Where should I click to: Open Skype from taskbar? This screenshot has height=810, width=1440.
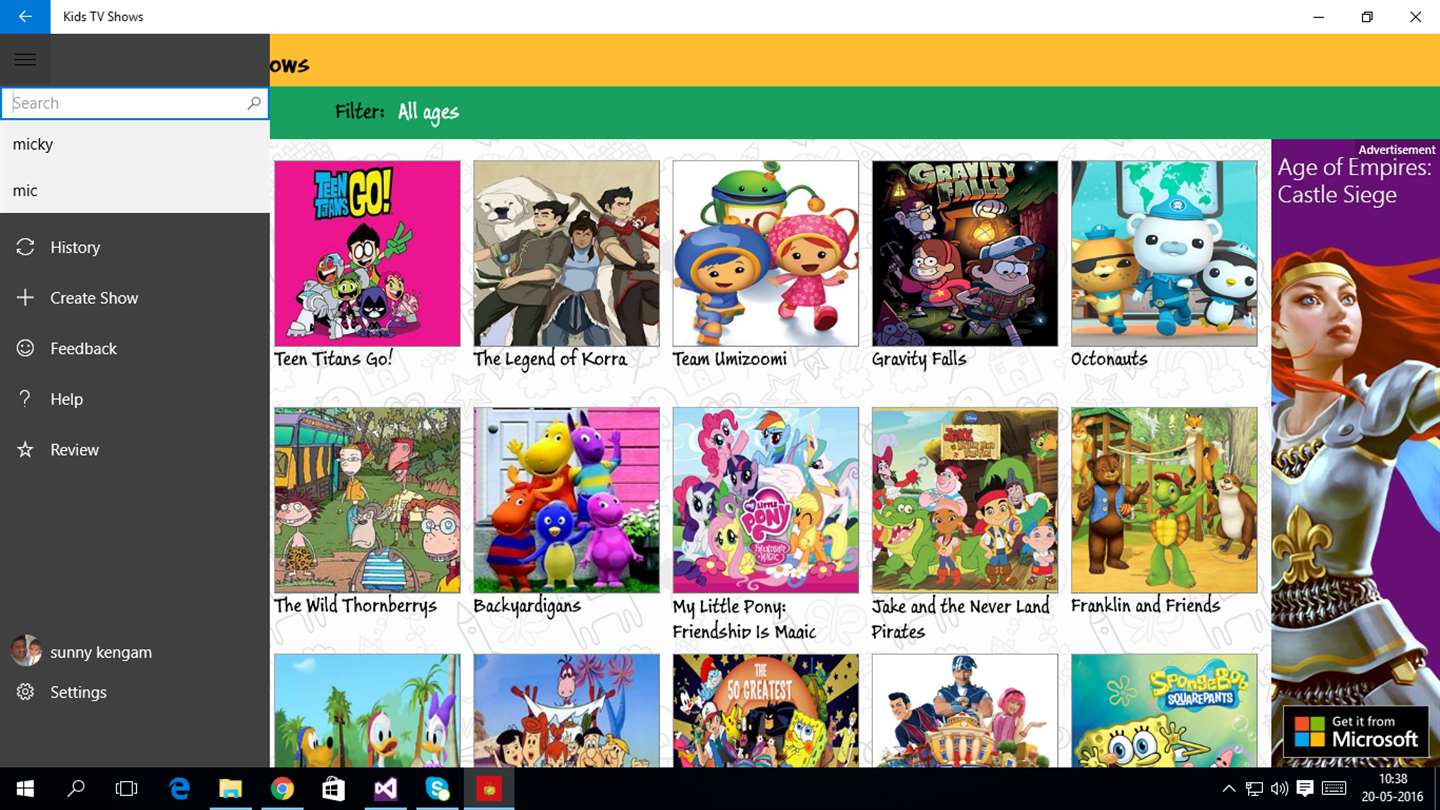437,789
